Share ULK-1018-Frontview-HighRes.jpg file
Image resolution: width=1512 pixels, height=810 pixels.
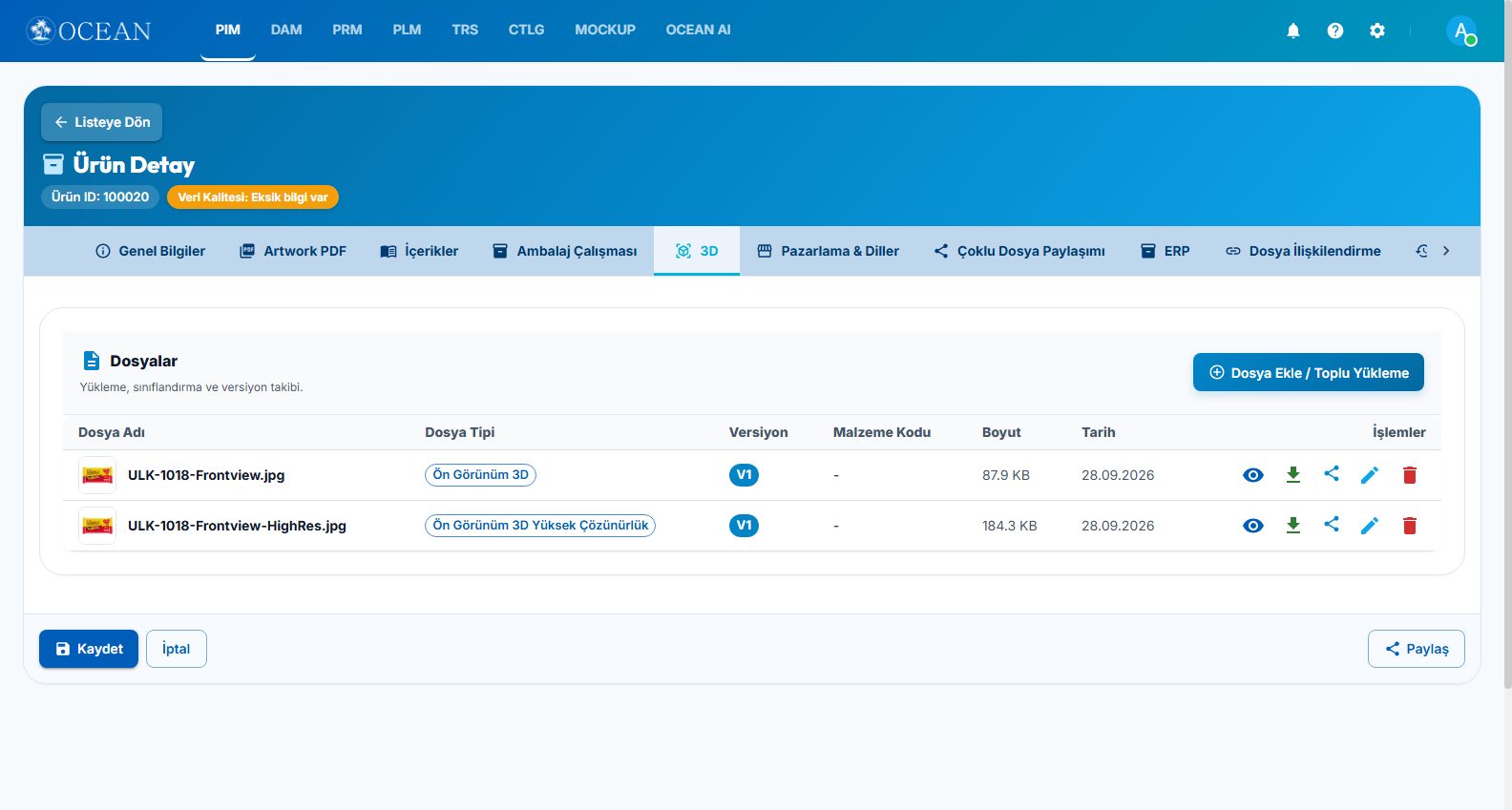[1332, 525]
